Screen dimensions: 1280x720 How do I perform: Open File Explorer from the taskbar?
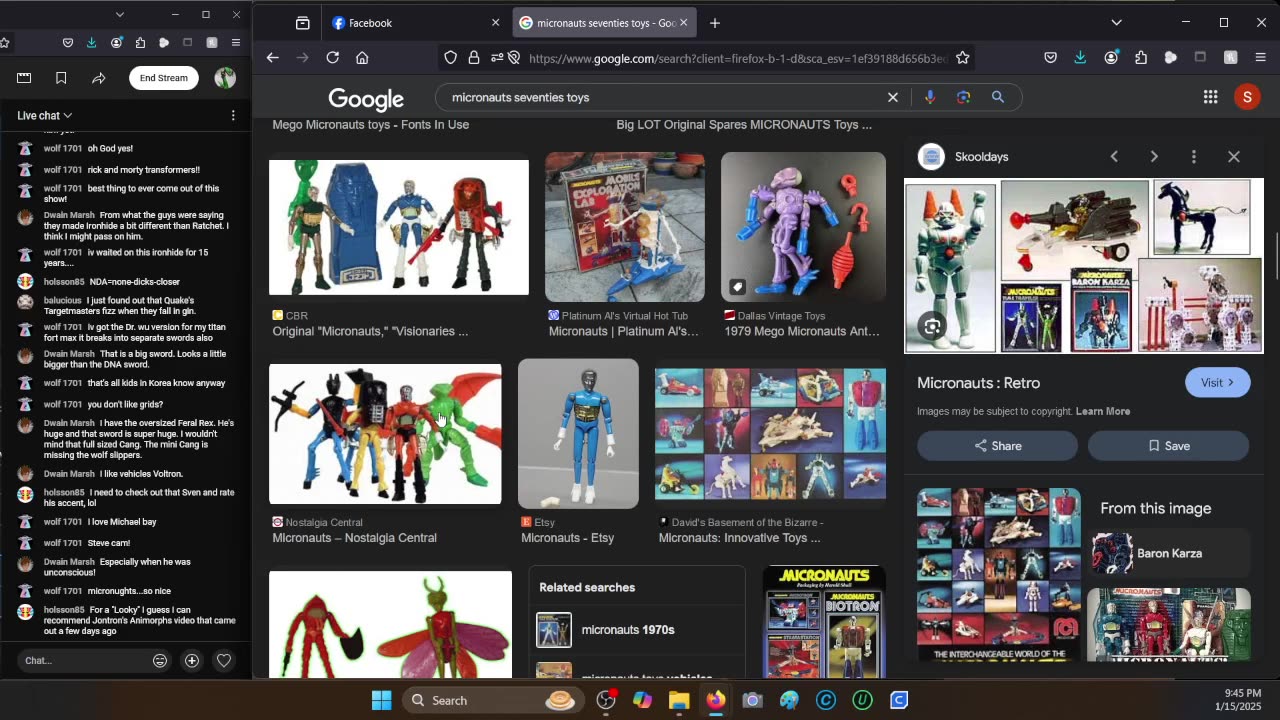click(679, 700)
